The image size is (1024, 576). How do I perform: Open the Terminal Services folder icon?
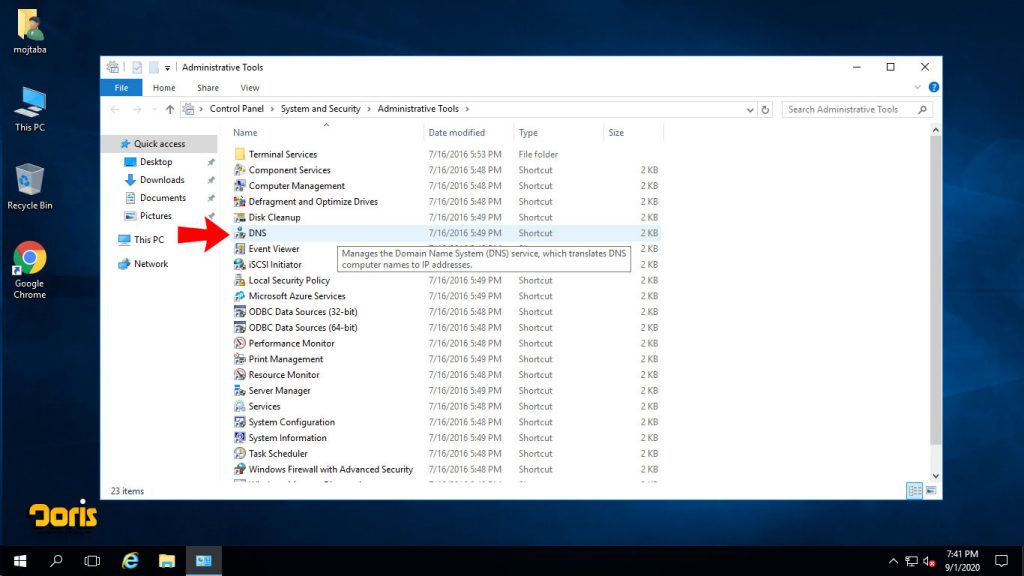(x=240, y=154)
